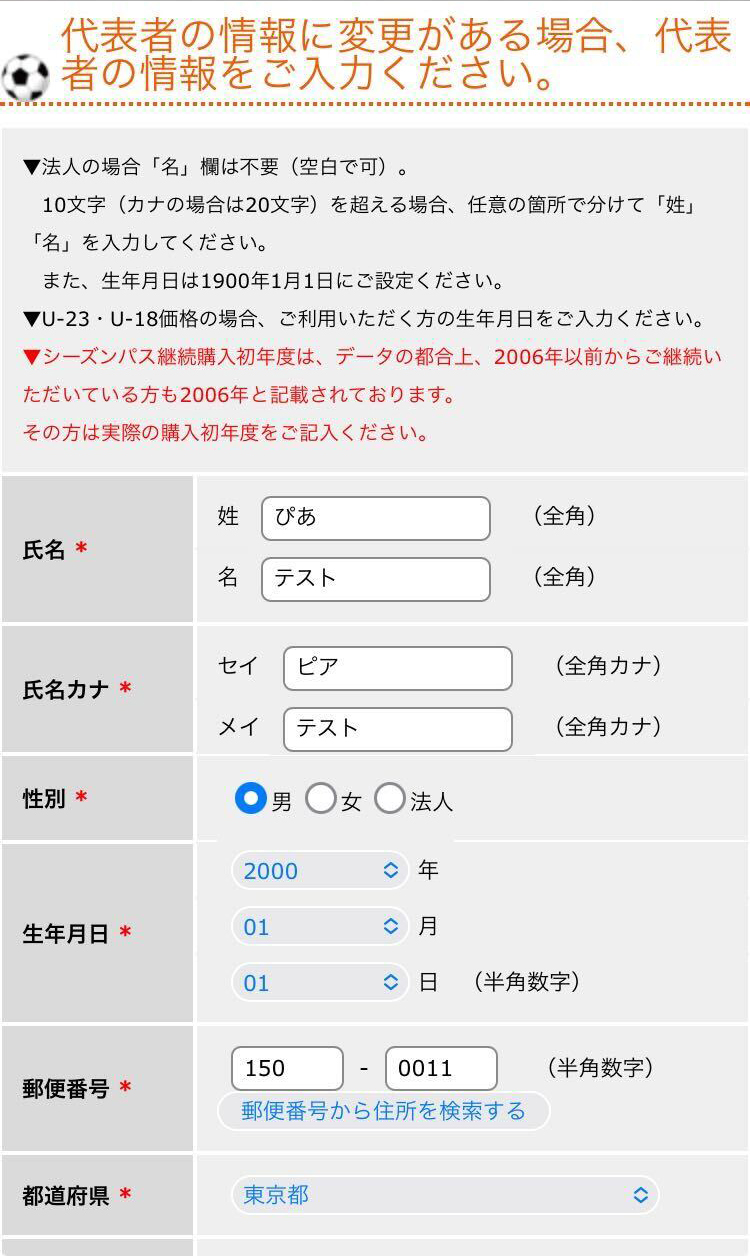Click the 姓 field containing ぴあ
This screenshot has height=1256, width=750.
(375, 518)
